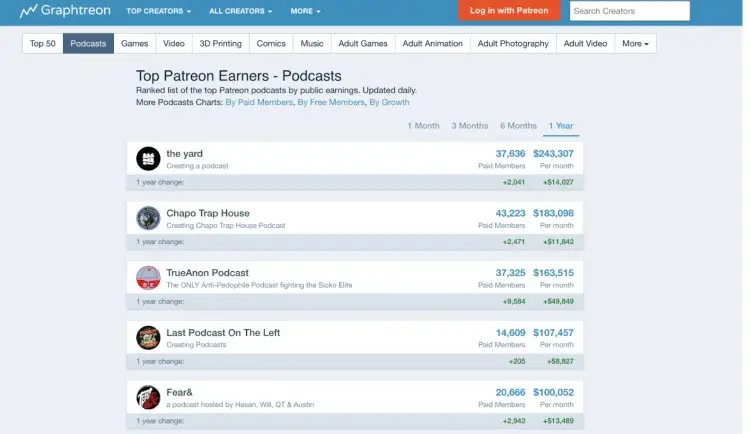This screenshot has width=750, height=434.
Task: Click TrueAnon's Anti-Pedophile Podcast description
Action: point(259,285)
